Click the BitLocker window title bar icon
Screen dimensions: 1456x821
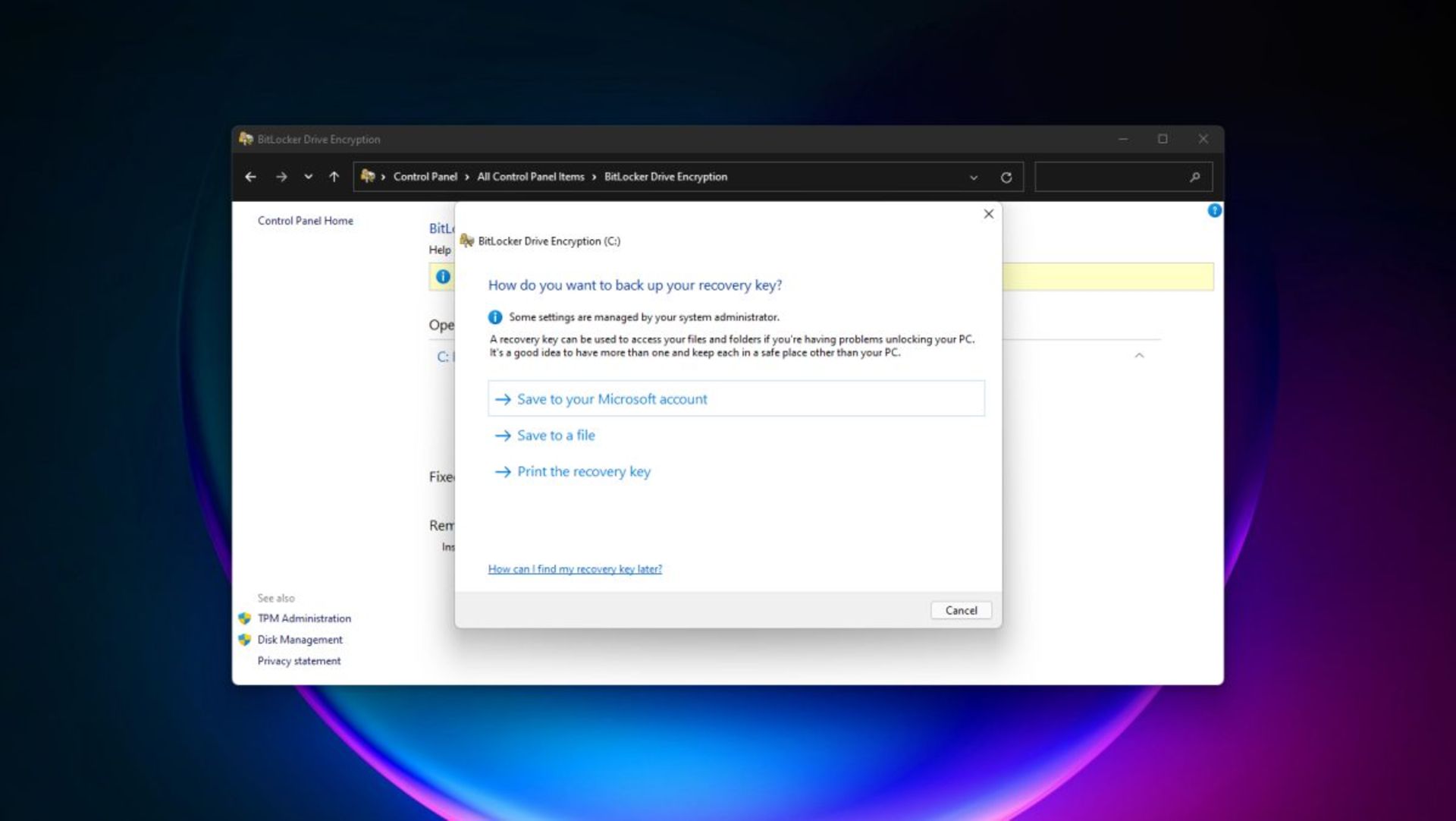246,139
